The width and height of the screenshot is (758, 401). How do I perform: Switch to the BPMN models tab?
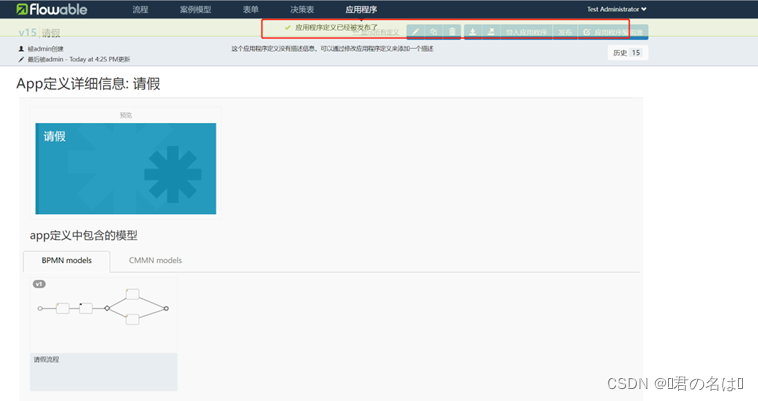click(67, 260)
